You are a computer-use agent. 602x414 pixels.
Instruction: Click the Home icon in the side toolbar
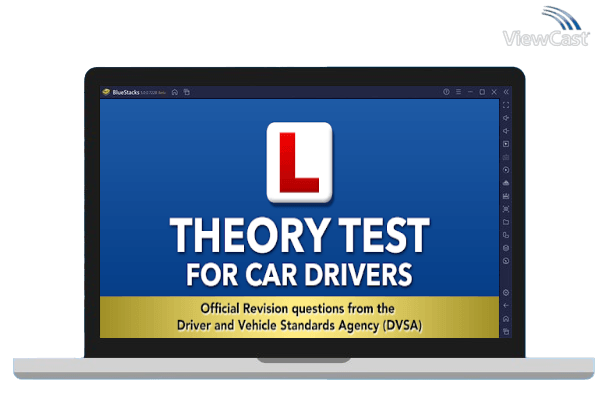click(x=506, y=319)
